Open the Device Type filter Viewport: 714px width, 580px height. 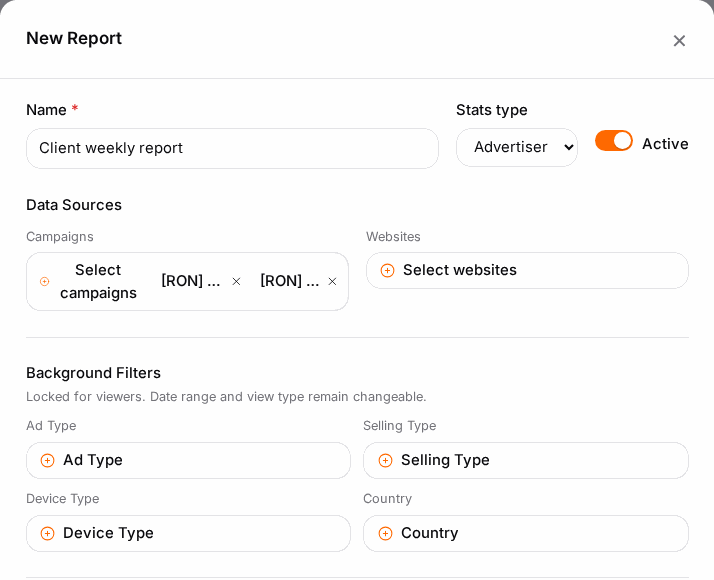pos(188,533)
